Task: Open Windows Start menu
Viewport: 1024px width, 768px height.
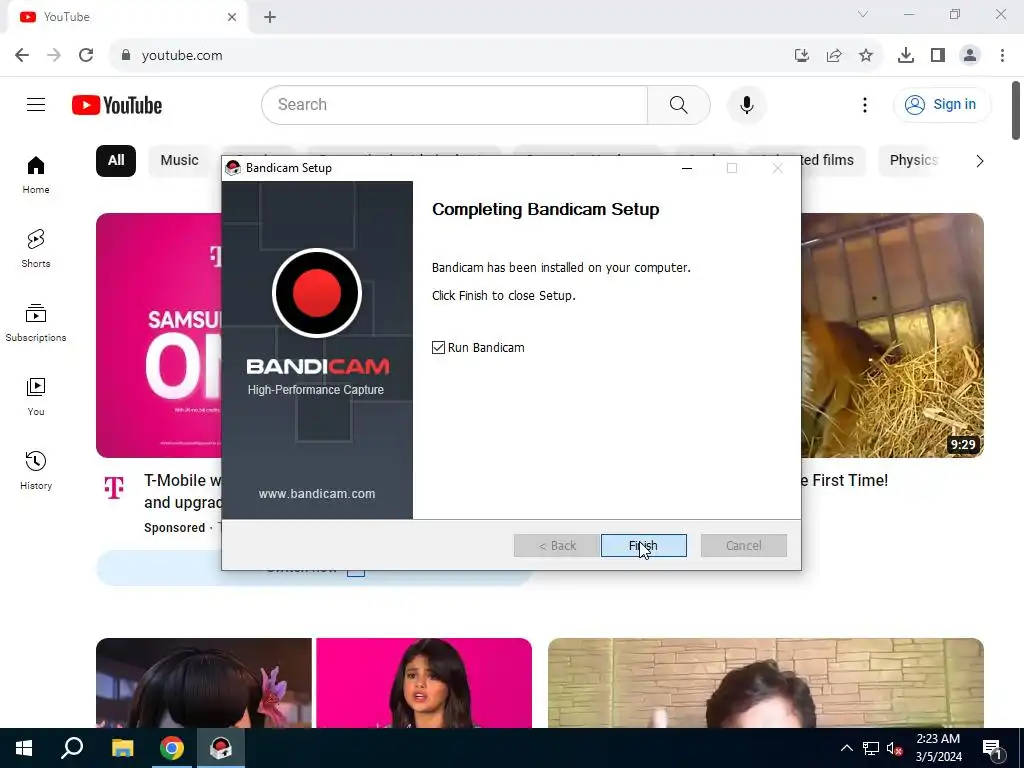Action: [24, 748]
